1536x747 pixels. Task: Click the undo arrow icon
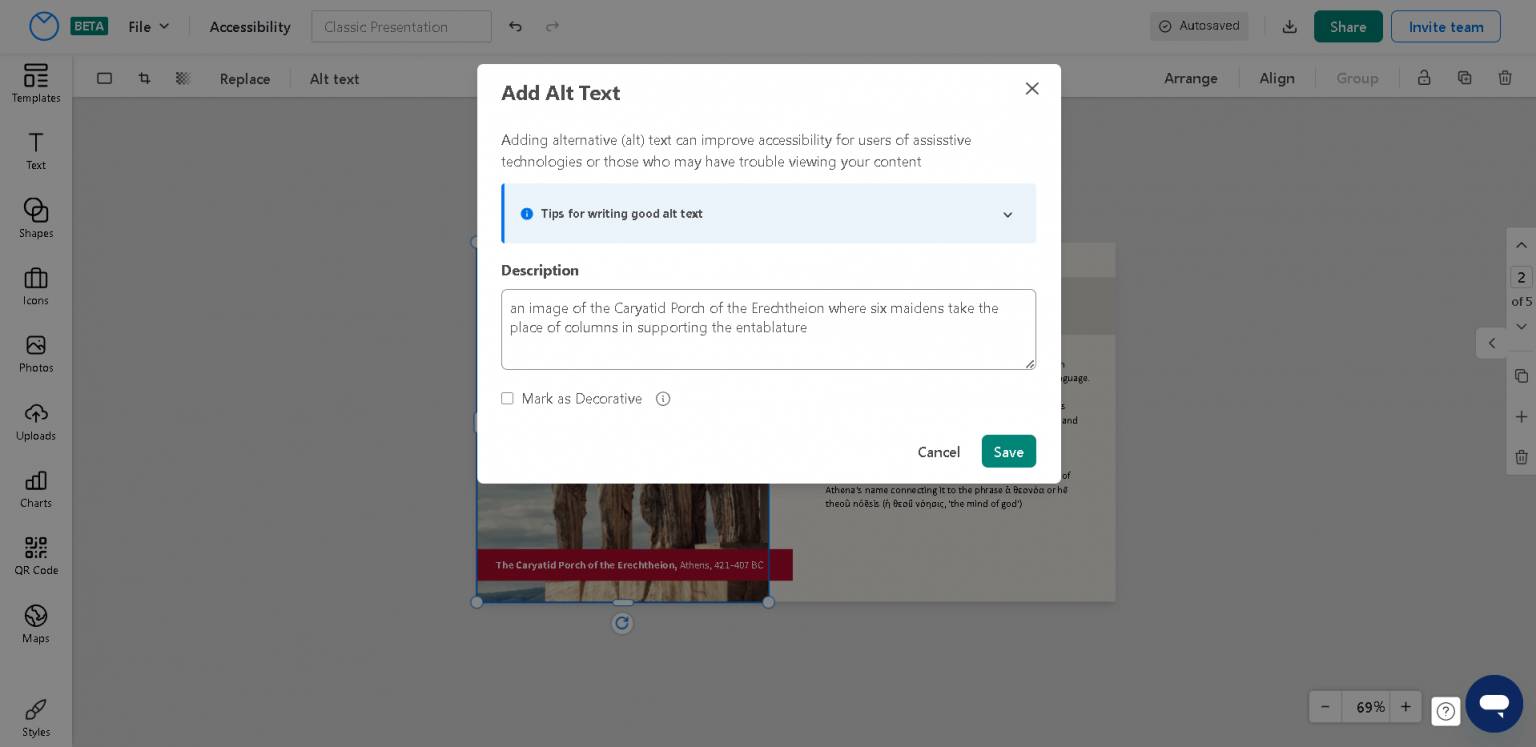[x=515, y=27]
